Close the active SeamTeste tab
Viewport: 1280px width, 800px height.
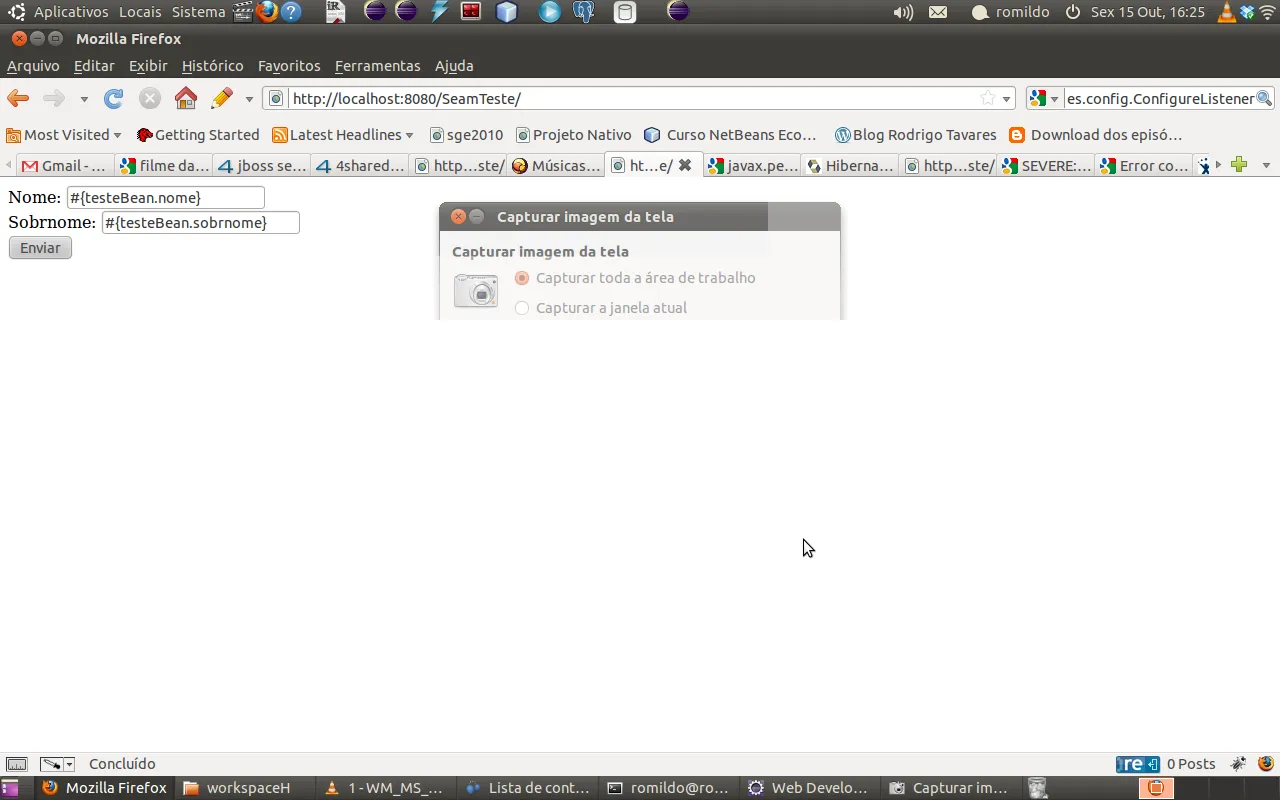pyautogui.click(x=685, y=165)
